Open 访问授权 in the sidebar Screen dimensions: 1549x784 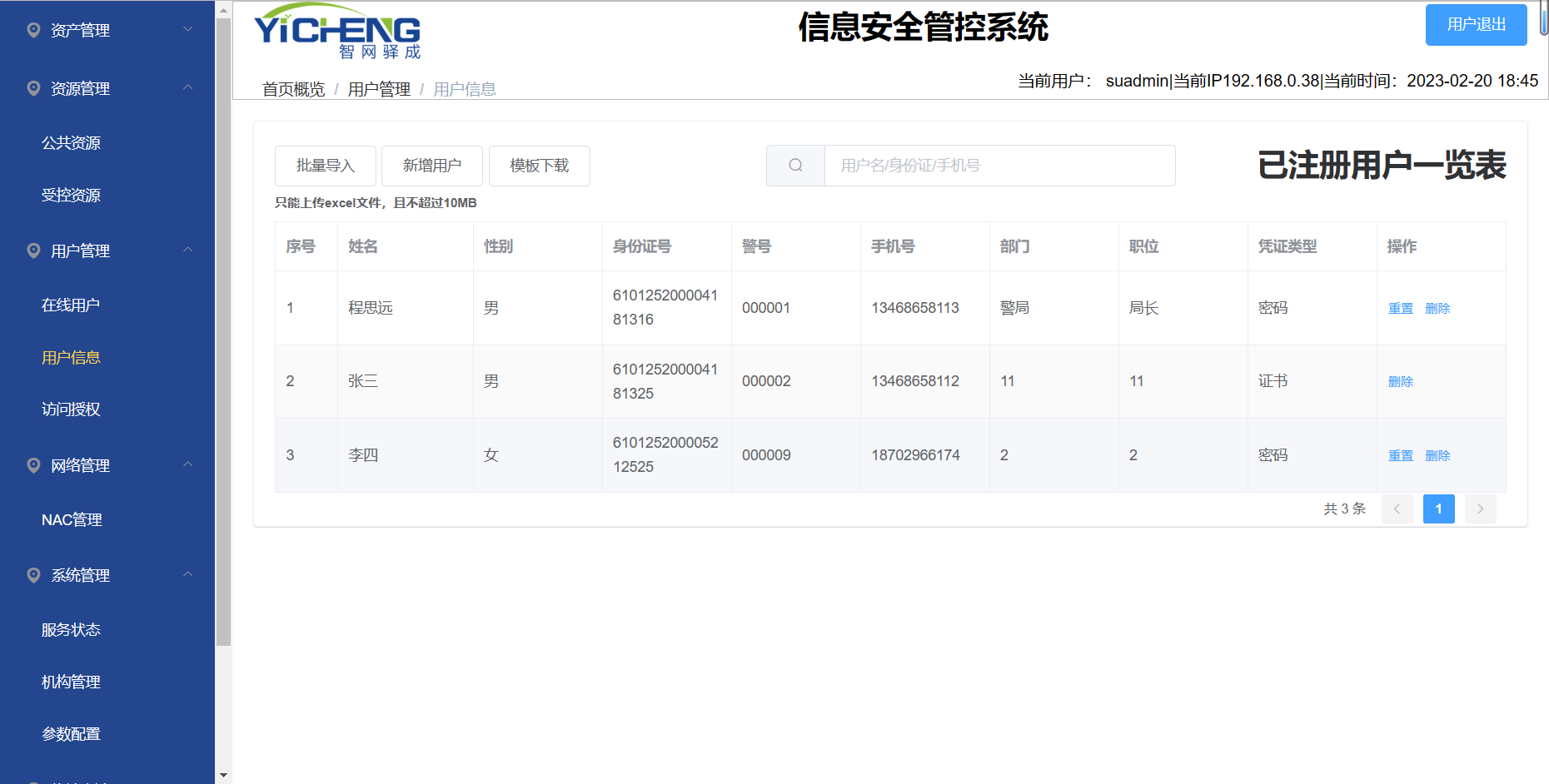[x=71, y=409]
